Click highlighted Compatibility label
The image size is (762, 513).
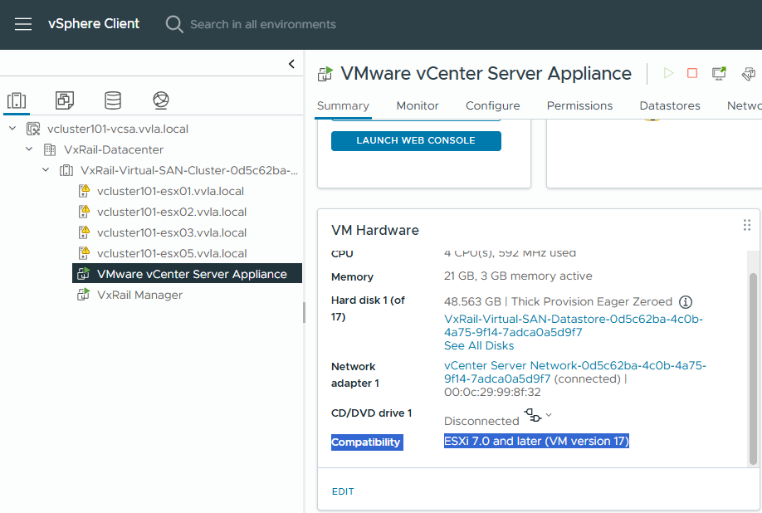pos(367,442)
